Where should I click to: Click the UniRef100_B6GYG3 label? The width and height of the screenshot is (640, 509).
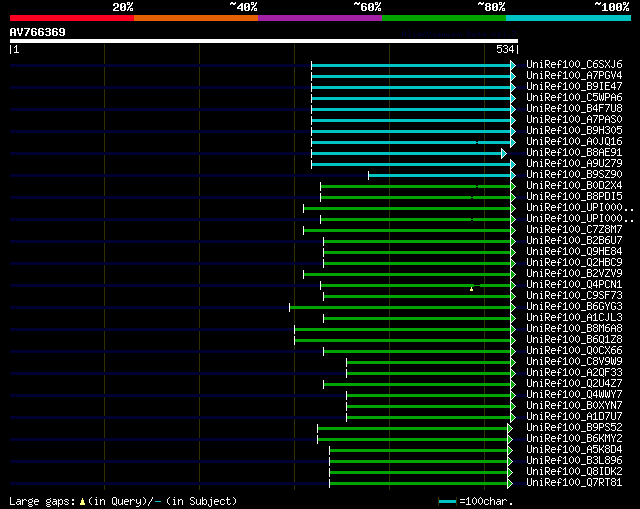(574, 307)
